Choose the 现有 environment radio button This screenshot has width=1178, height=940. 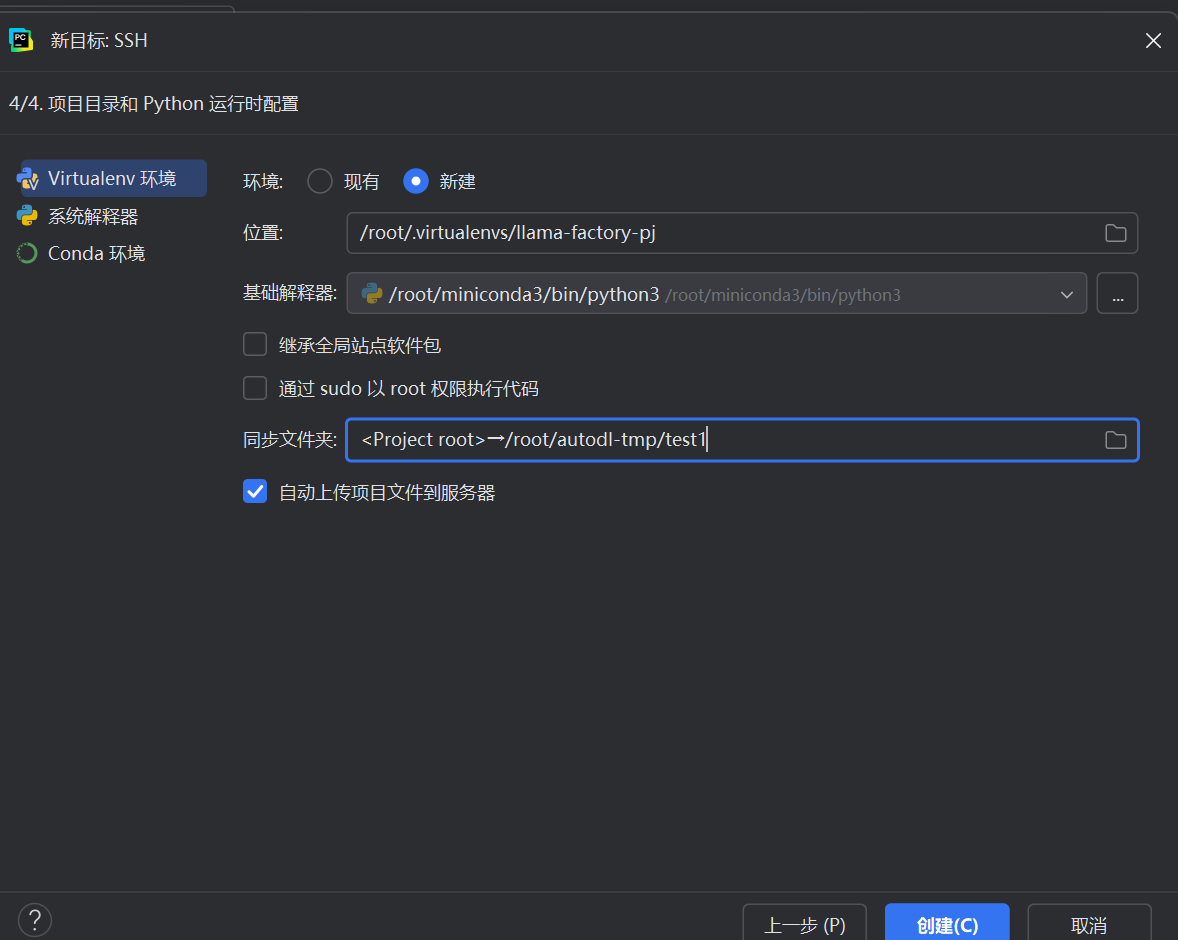coord(320,181)
